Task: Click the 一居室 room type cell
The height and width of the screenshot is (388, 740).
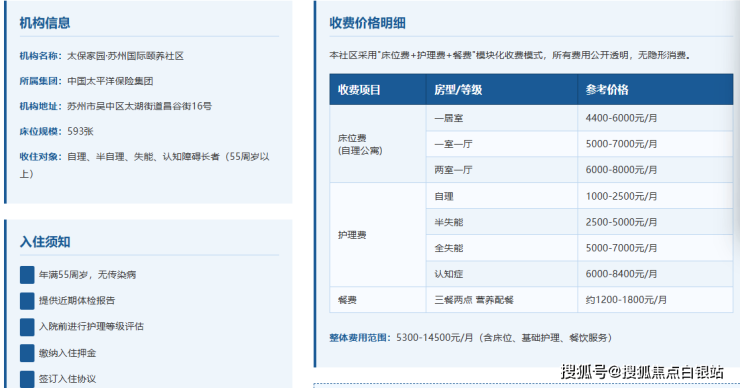Action: (x=502, y=118)
